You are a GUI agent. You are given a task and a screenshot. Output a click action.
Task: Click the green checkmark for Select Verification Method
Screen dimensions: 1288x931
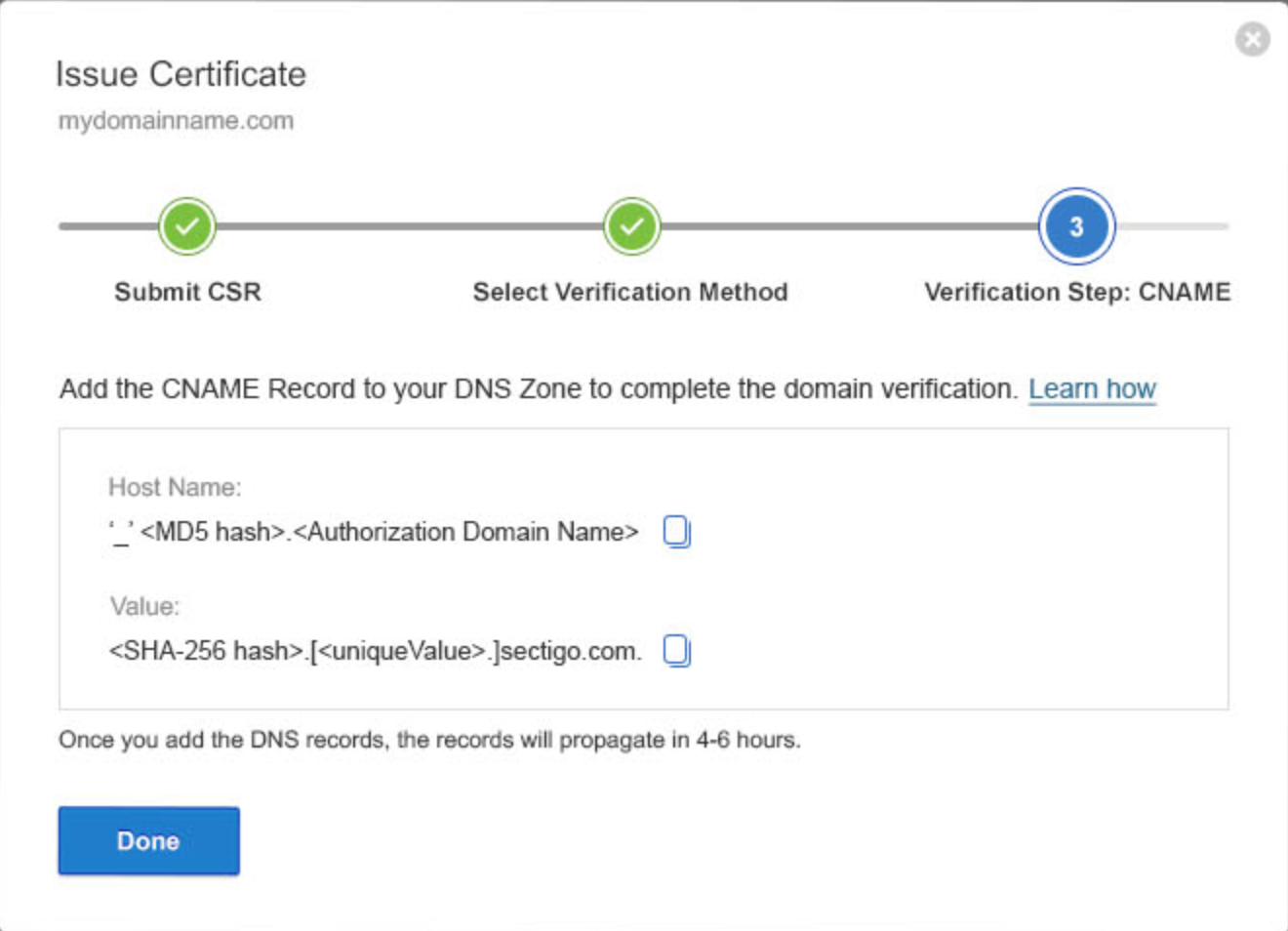tap(631, 224)
